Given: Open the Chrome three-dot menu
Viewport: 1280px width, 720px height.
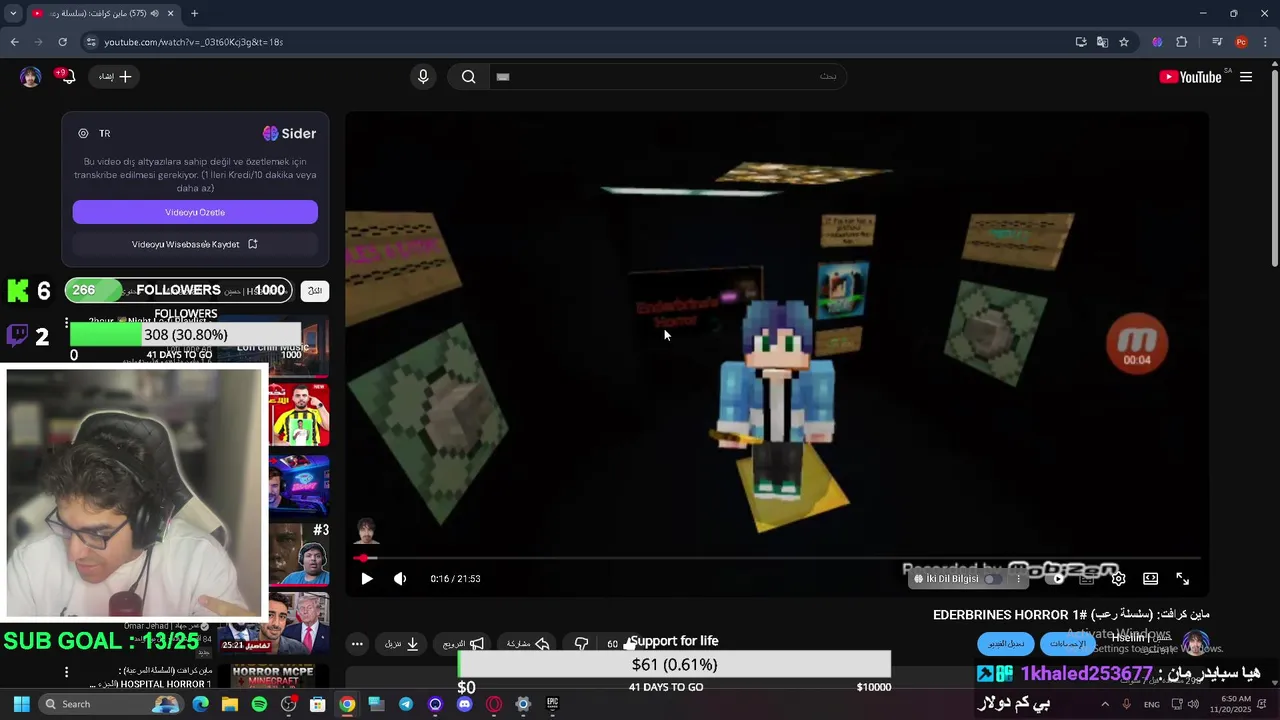Looking at the screenshot, I should tap(1265, 42).
